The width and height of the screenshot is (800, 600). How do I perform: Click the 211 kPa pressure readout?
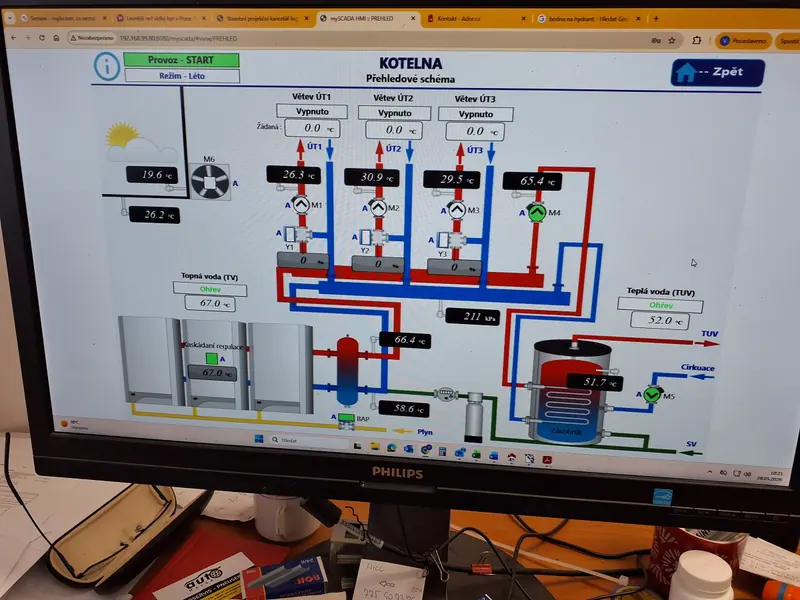472,316
